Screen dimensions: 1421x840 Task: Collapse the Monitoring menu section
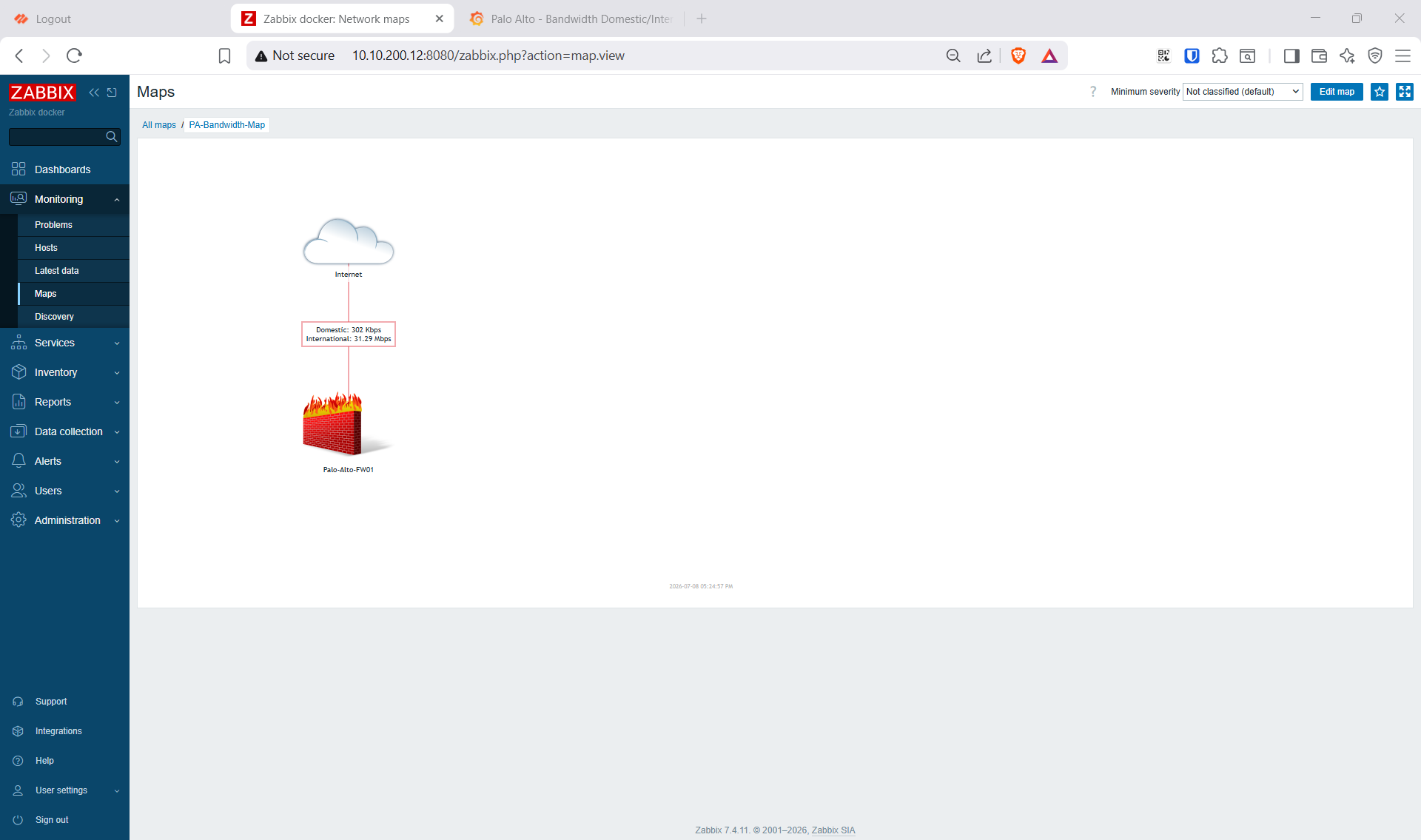64,199
